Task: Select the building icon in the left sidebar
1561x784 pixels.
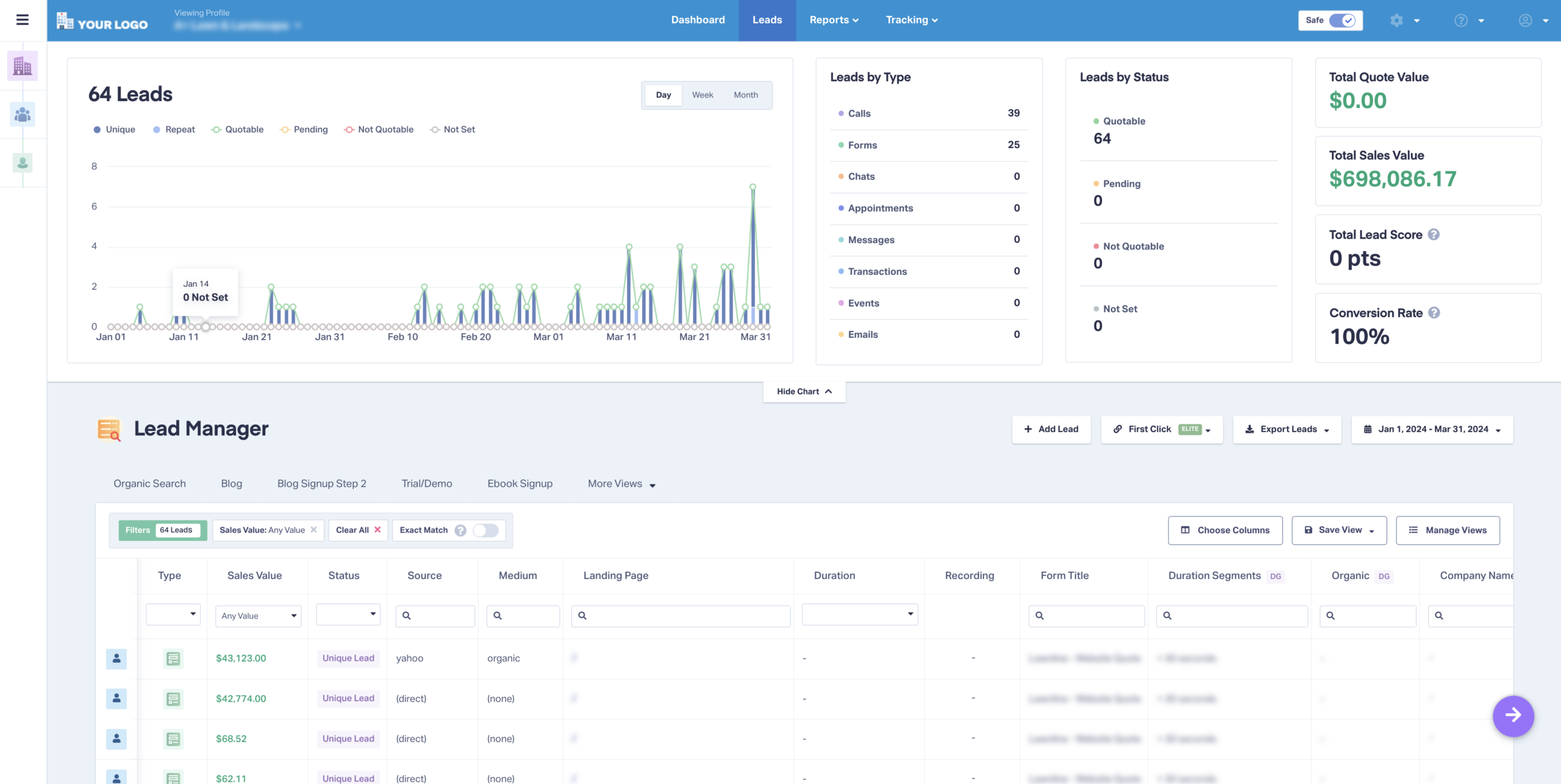Action: click(22, 65)
